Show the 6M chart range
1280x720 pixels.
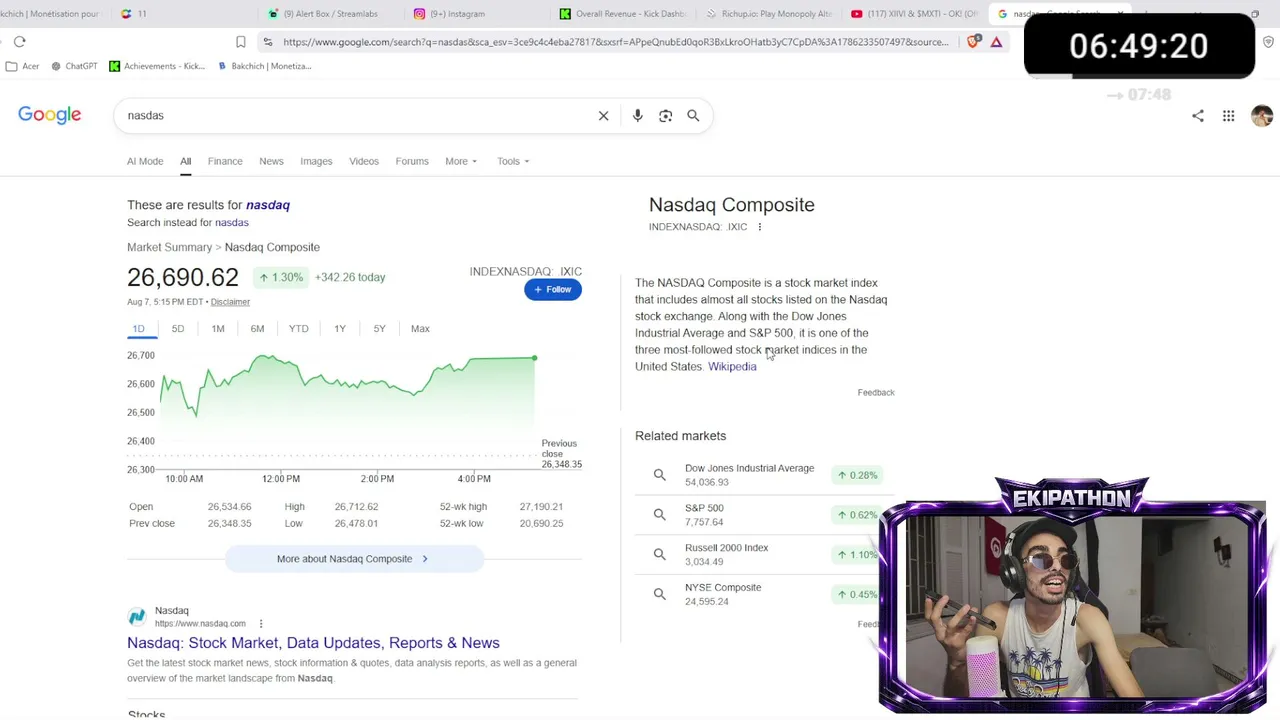[257, 328]
